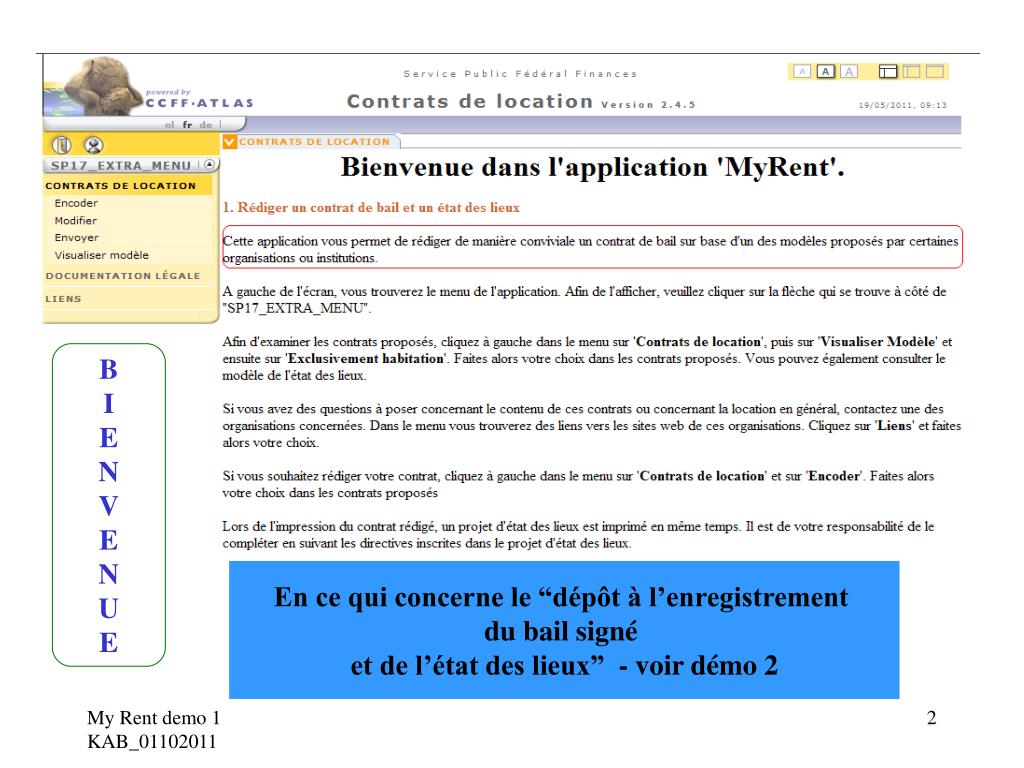The height and width of the screenshot is (768, 1024).
Task: Click the 'powered by CCFF-ATLAS' text
Action: [x=199, y=98]
